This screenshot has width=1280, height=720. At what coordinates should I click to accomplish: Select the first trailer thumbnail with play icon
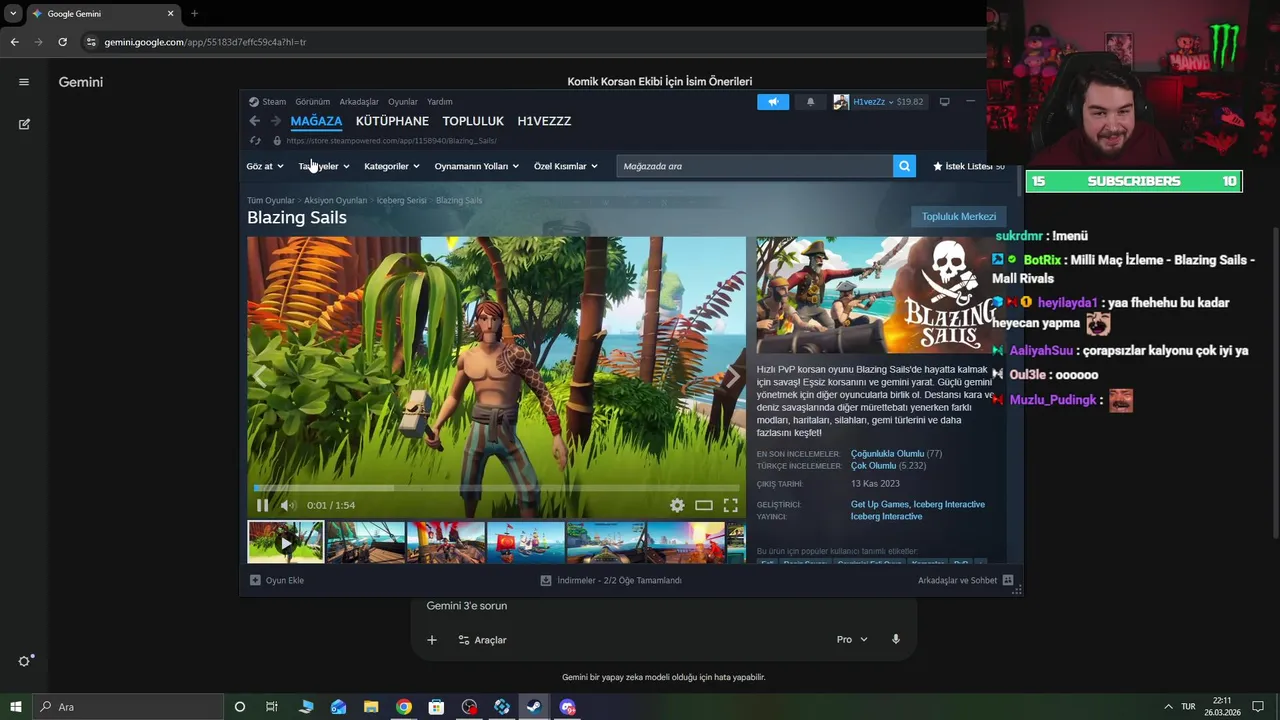tap(286, 543)
